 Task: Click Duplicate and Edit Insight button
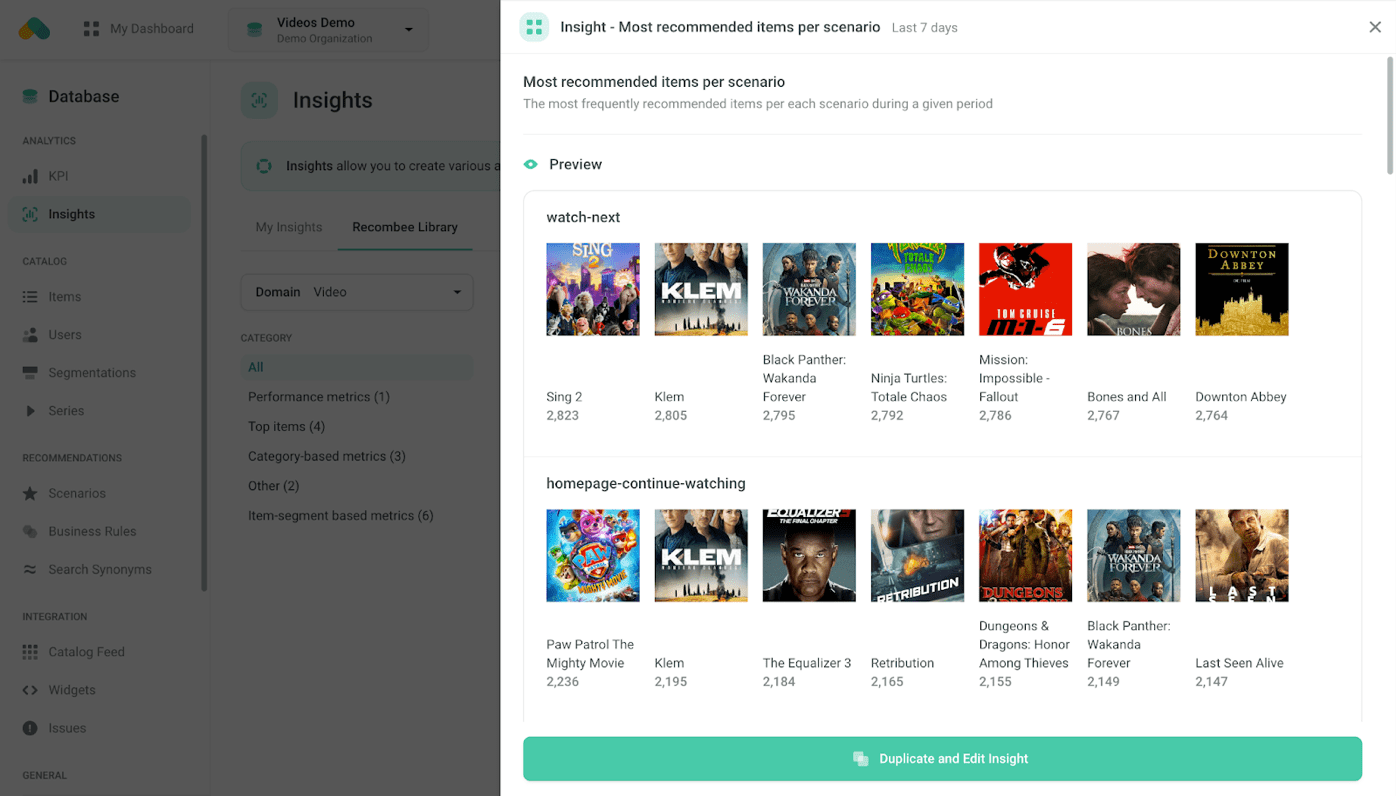[942, 759]
